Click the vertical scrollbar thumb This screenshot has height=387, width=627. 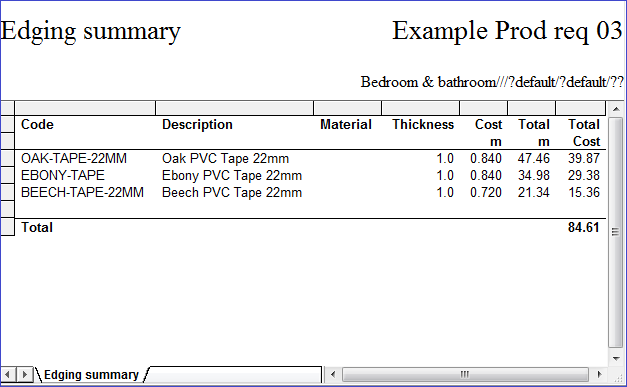pyautogui.click(x=616, y=232)
